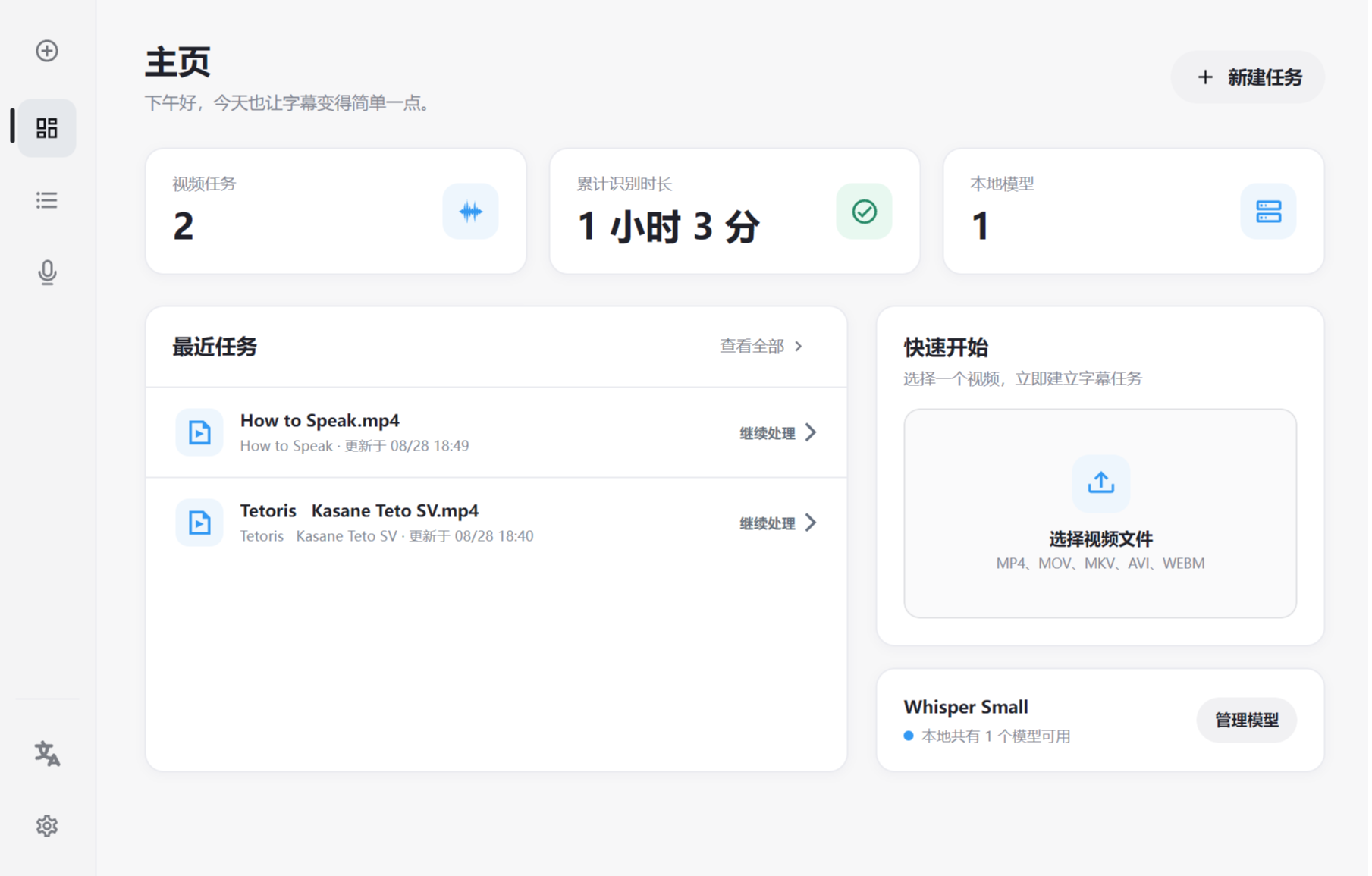Viewport: 1372px width, 876px height.
Task: Click the 选择视频文件 upload drop zone
Action: pos(1100,513)
